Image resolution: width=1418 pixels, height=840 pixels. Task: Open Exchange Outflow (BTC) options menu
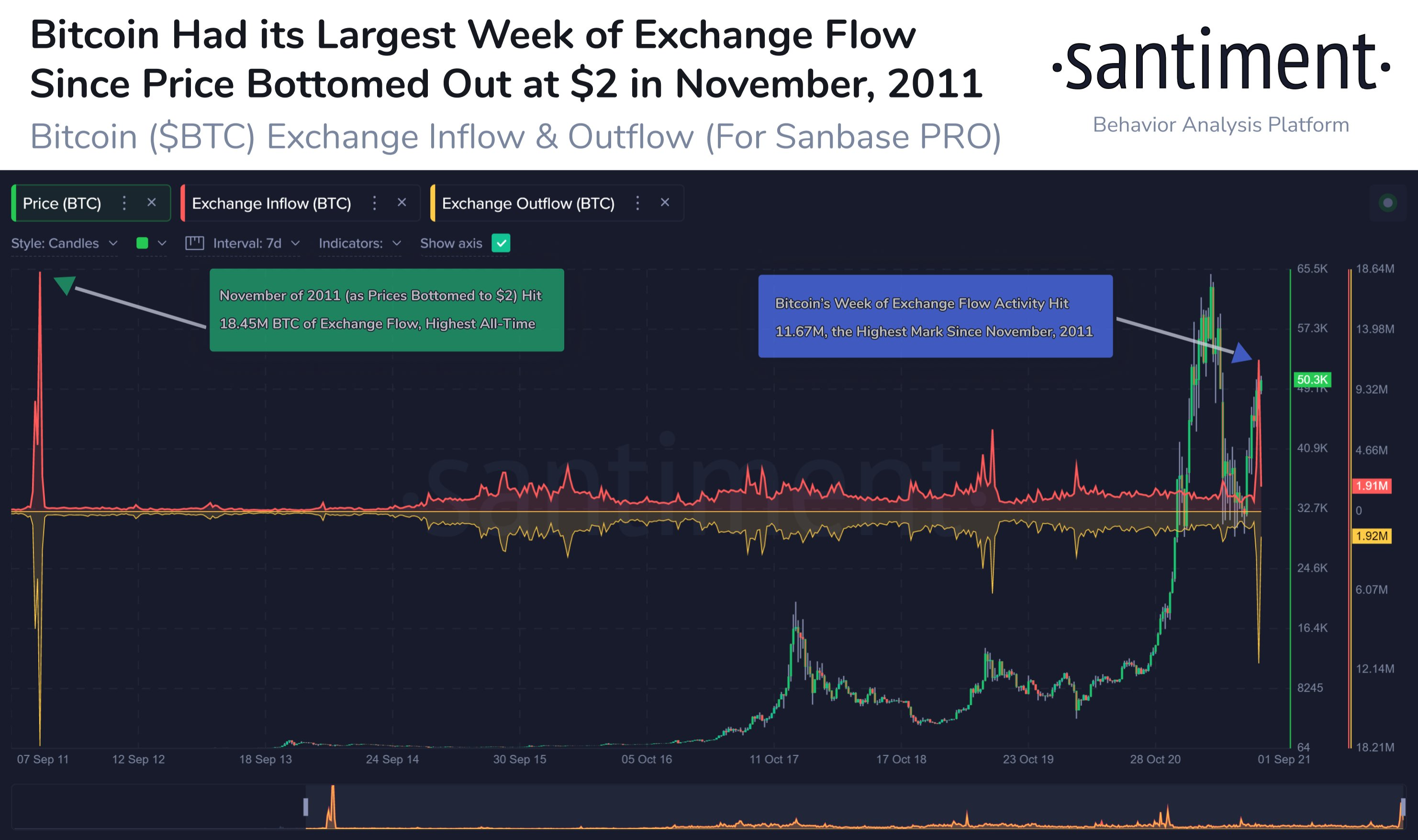(637, 203)
